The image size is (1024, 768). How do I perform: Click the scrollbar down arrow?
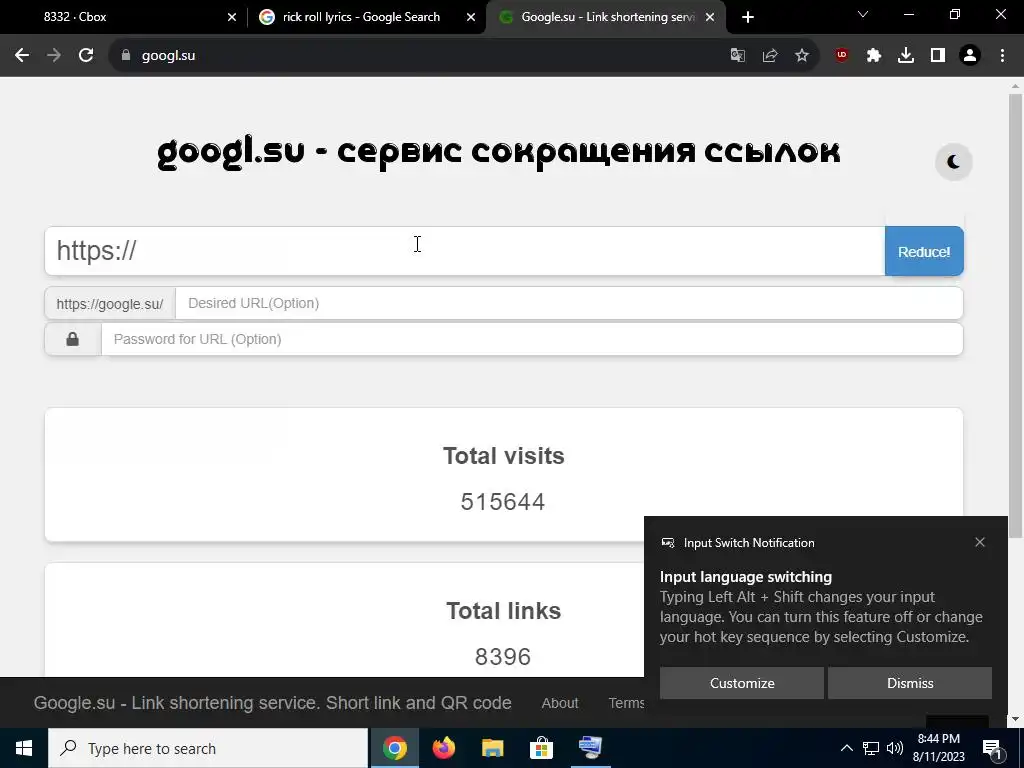1015,719
